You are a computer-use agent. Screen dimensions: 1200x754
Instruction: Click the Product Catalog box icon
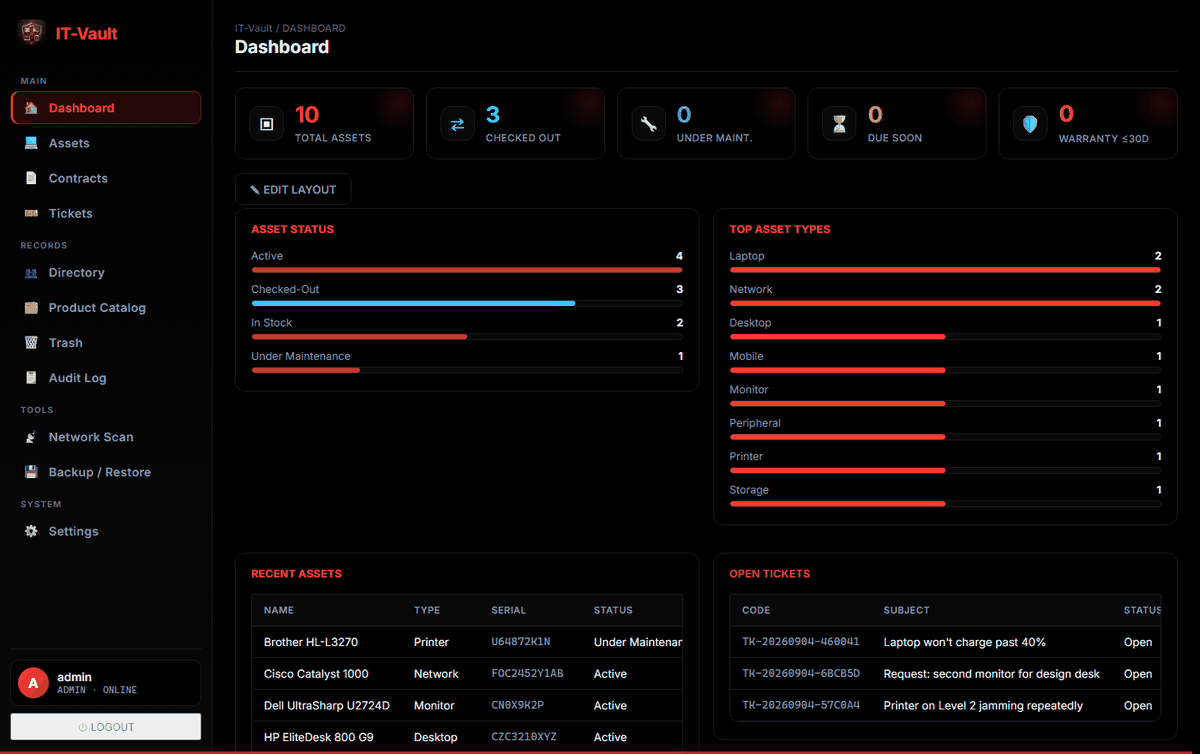[31, 307]
